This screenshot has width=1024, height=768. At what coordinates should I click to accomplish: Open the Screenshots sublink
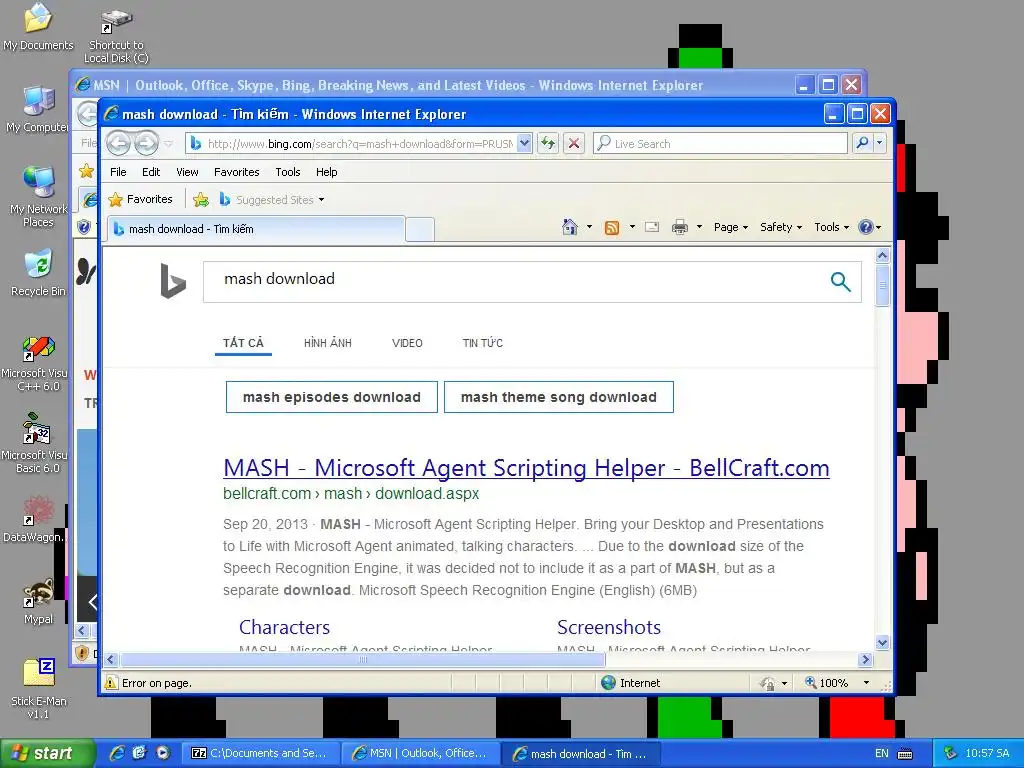[x=609, y=627]
